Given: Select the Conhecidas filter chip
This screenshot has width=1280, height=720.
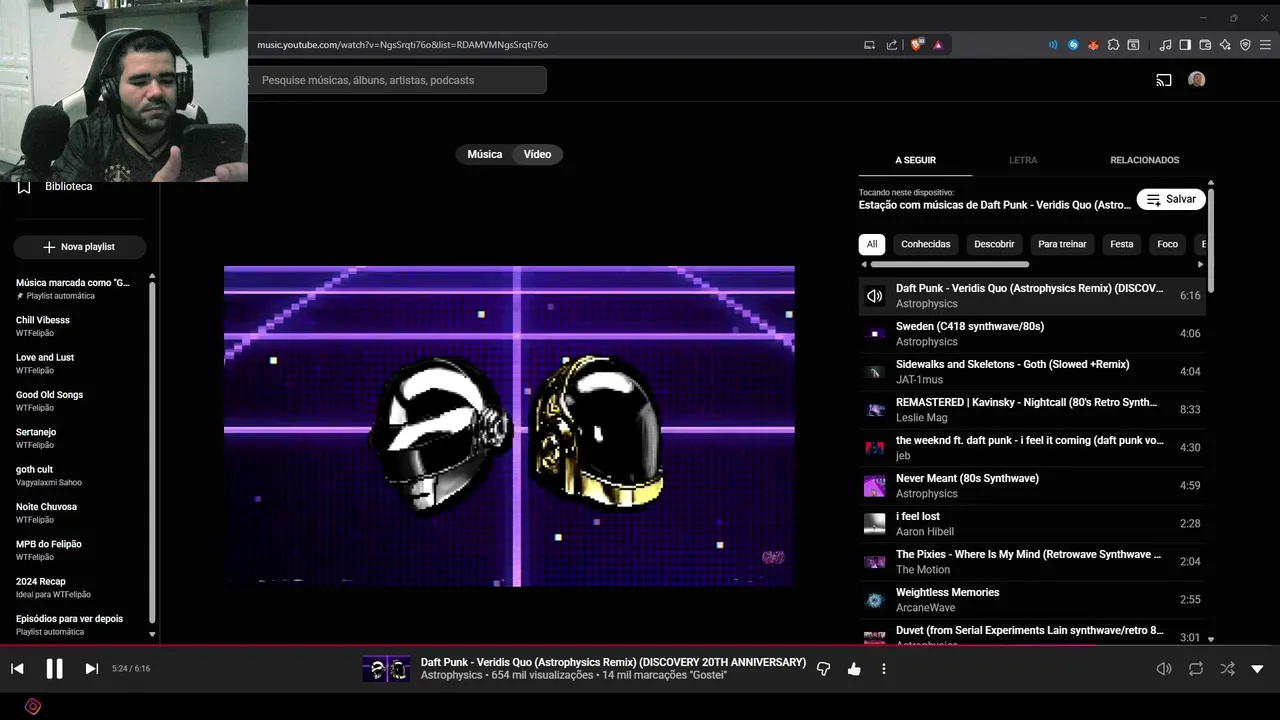Looking at the screenshot, I should pyautogui.click(x=926, y=244).
